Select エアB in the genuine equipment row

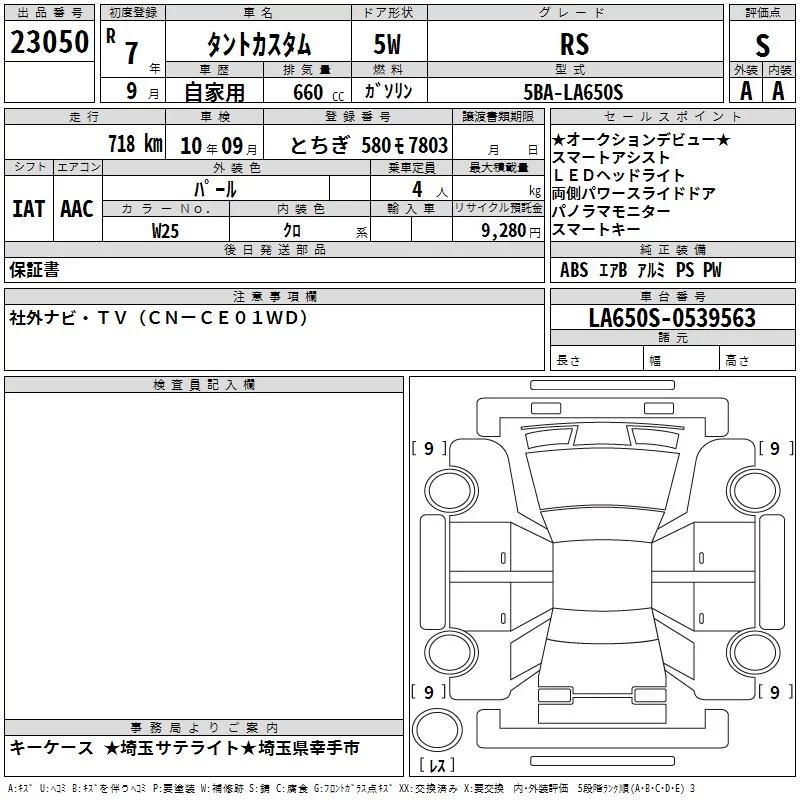tap(613, 270)
